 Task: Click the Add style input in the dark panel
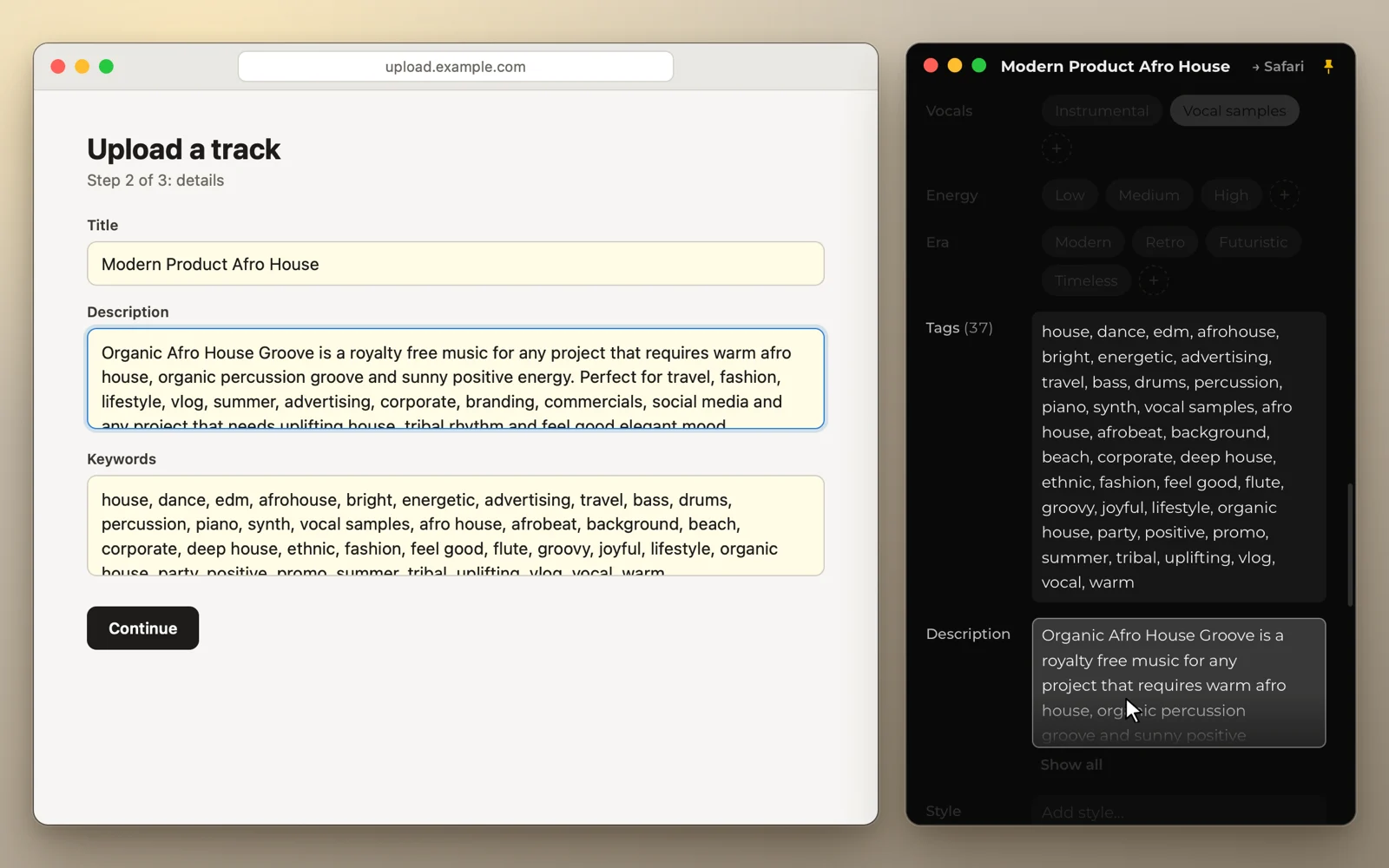pos(1179,812)
